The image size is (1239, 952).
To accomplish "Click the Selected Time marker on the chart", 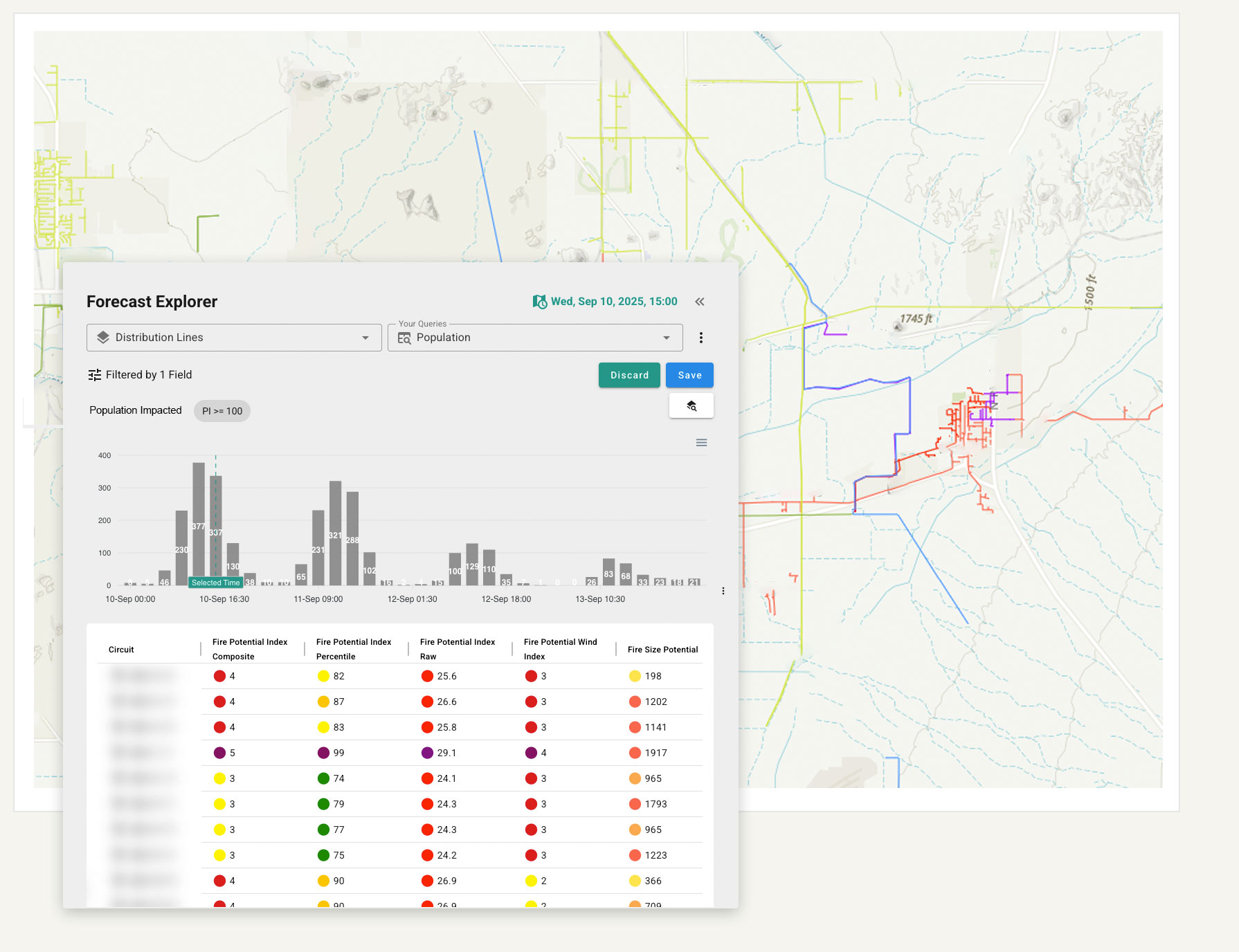I will 215,583.
